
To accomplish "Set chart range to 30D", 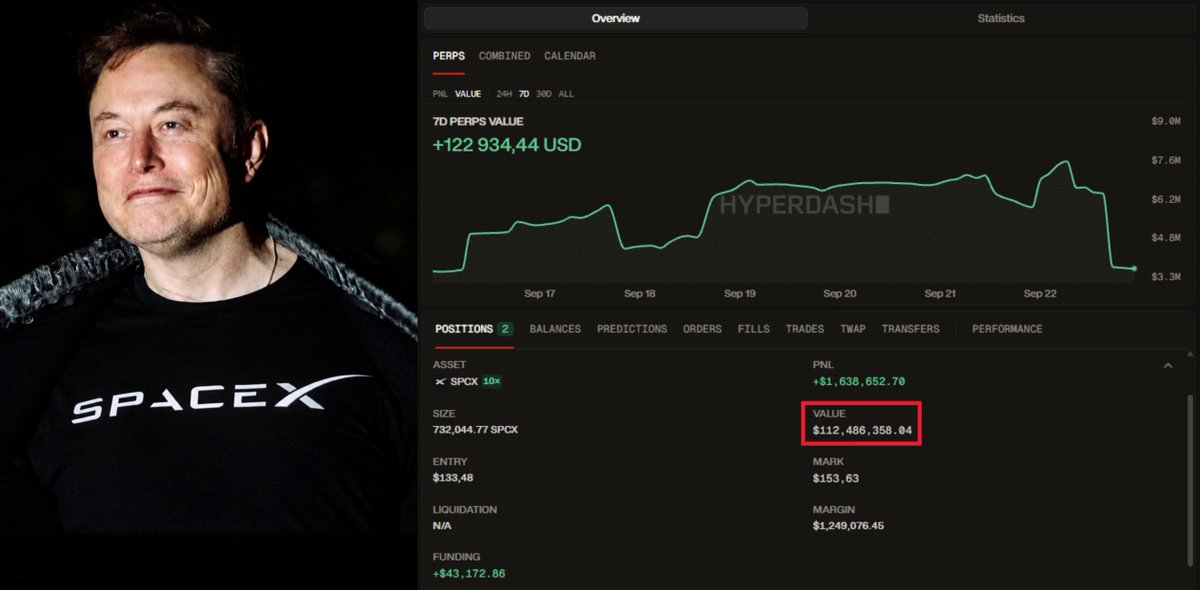I will [x=544, y=94].
